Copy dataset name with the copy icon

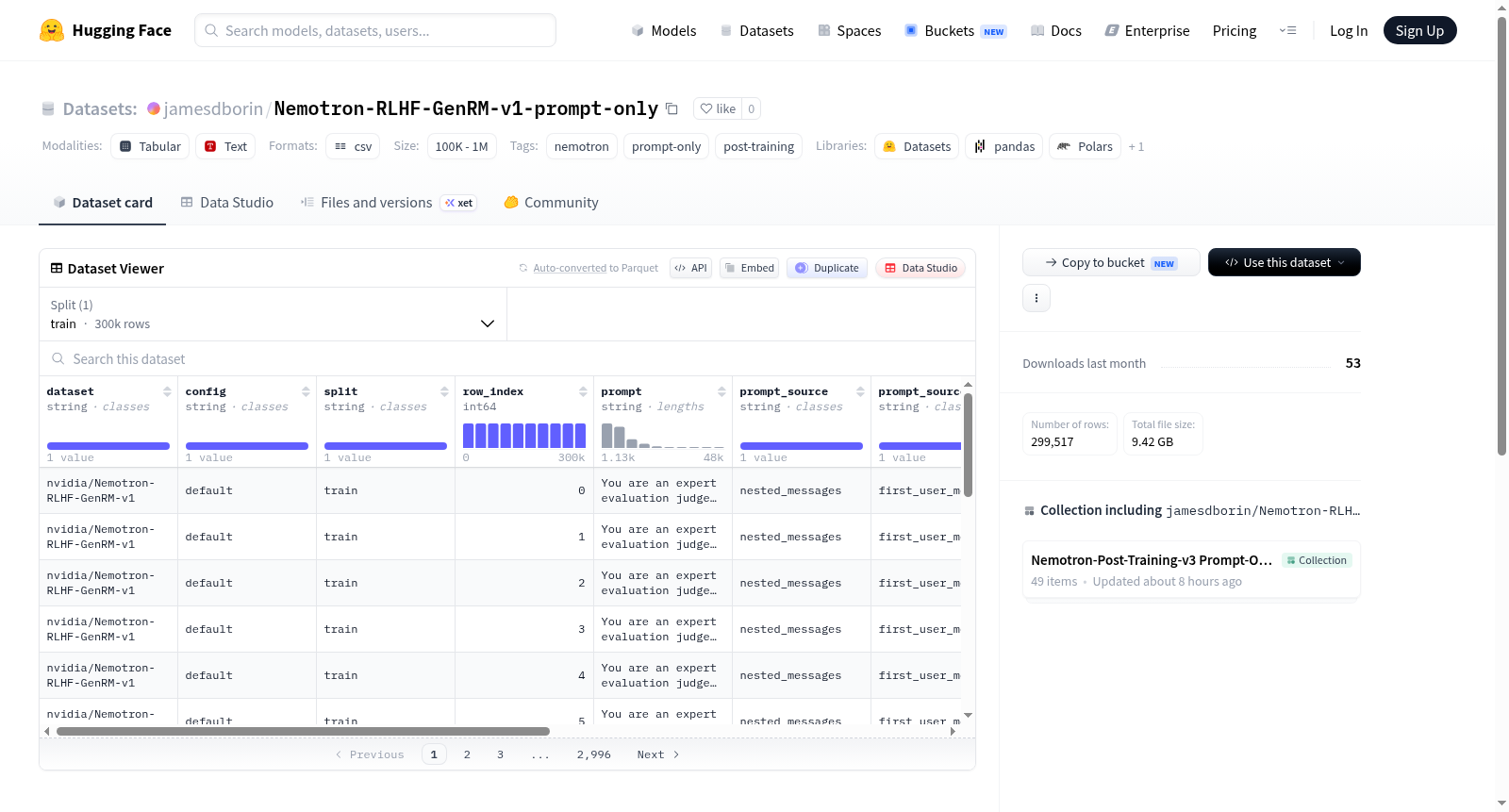click(672, 108)
